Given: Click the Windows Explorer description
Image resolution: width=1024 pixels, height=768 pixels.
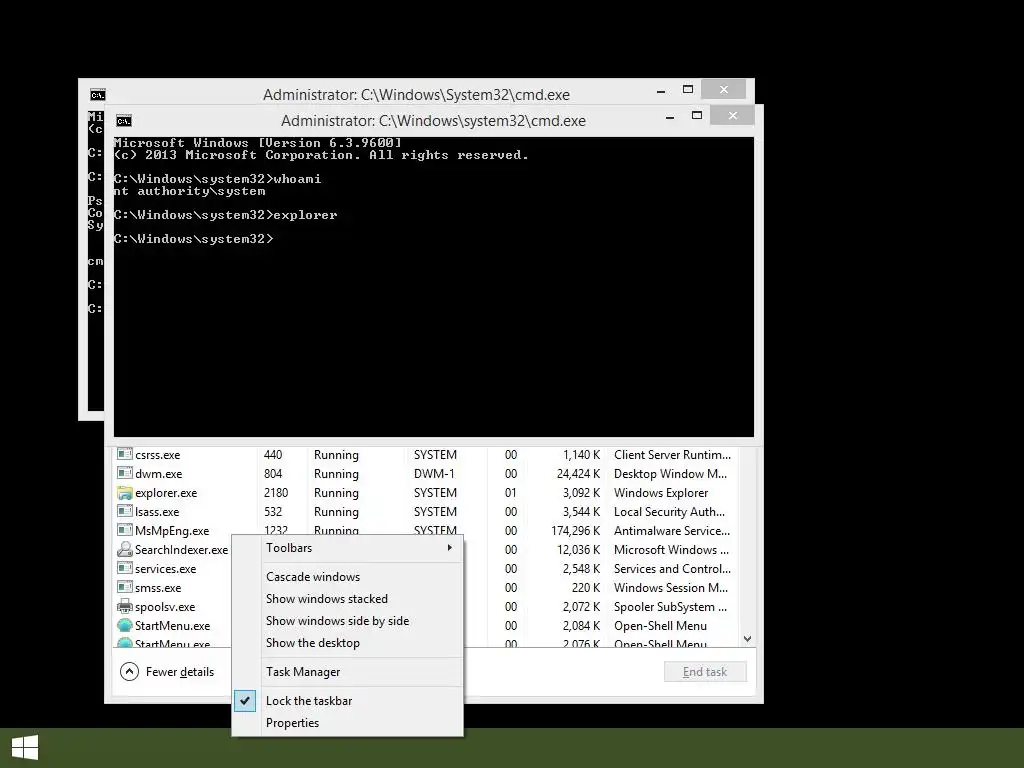Looking at the screenshot, I should pos(661,492).
